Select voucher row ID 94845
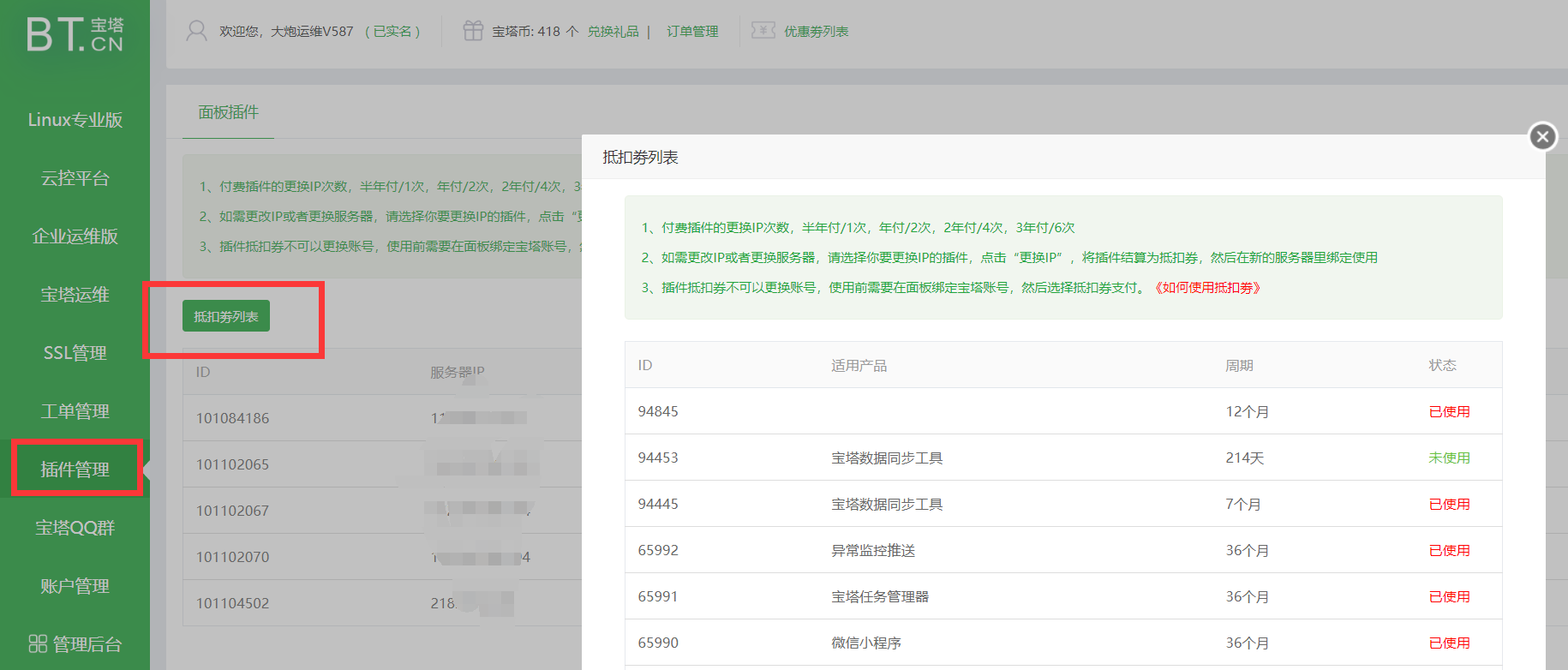The image size is (1568, 670). click(x=1063, y=411)
